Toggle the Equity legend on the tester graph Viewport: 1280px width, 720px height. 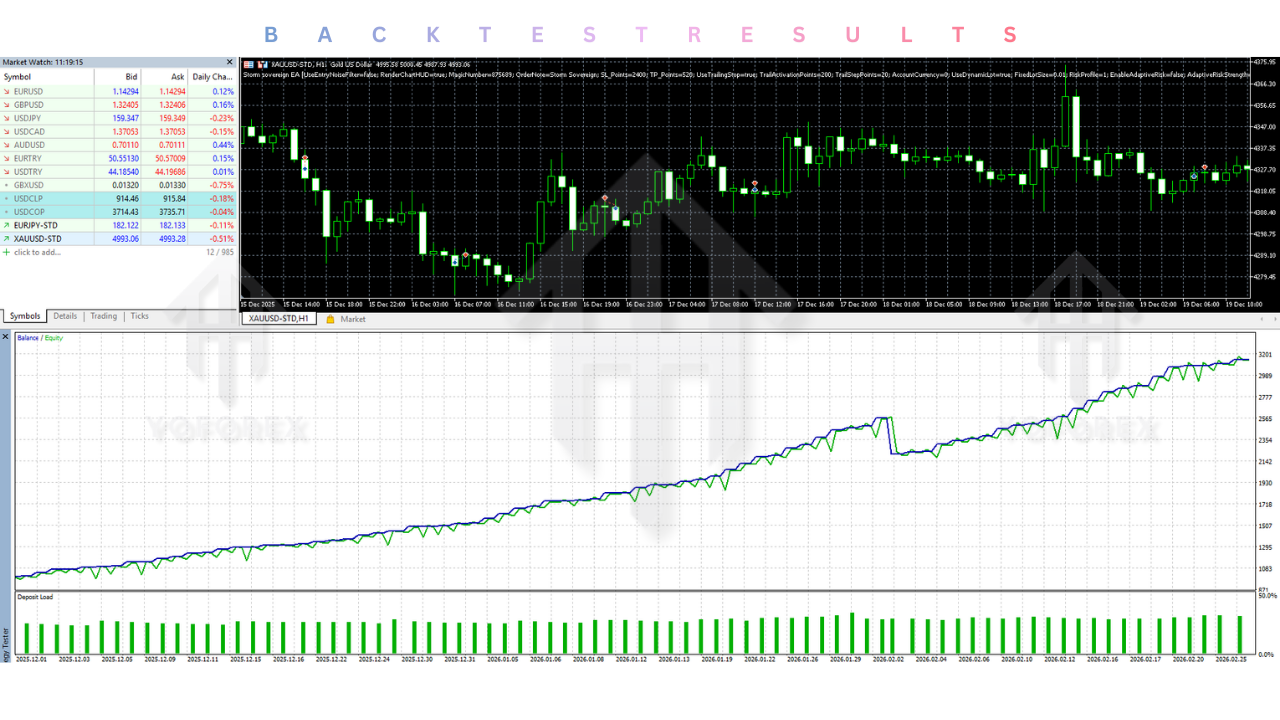[x=53, y=338]
